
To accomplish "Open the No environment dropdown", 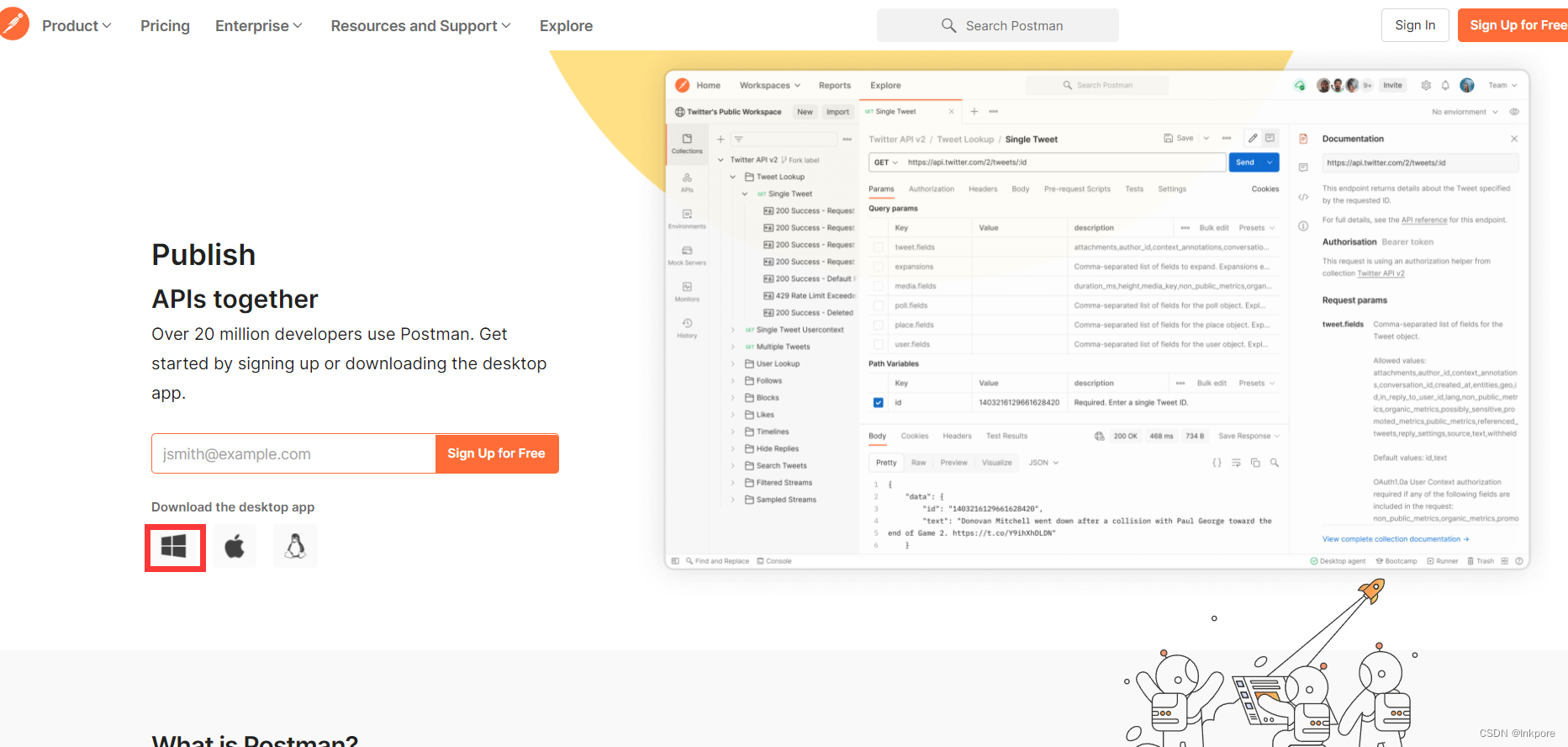I will (x=1465, y=112).
